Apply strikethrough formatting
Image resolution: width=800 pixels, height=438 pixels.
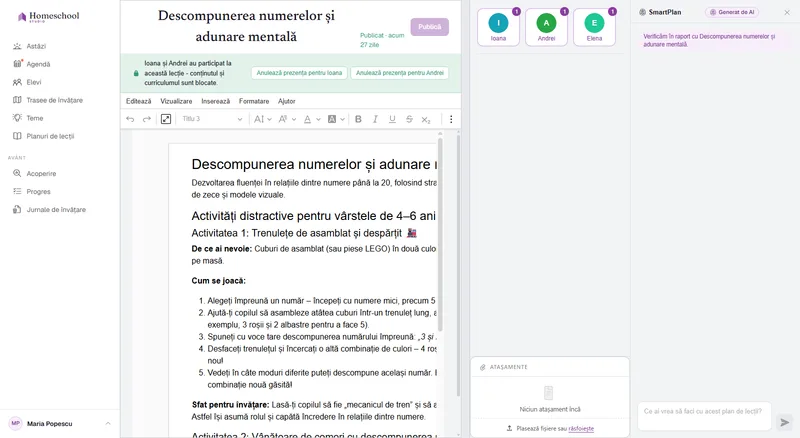pyautogui.click(x=409, y=119)
